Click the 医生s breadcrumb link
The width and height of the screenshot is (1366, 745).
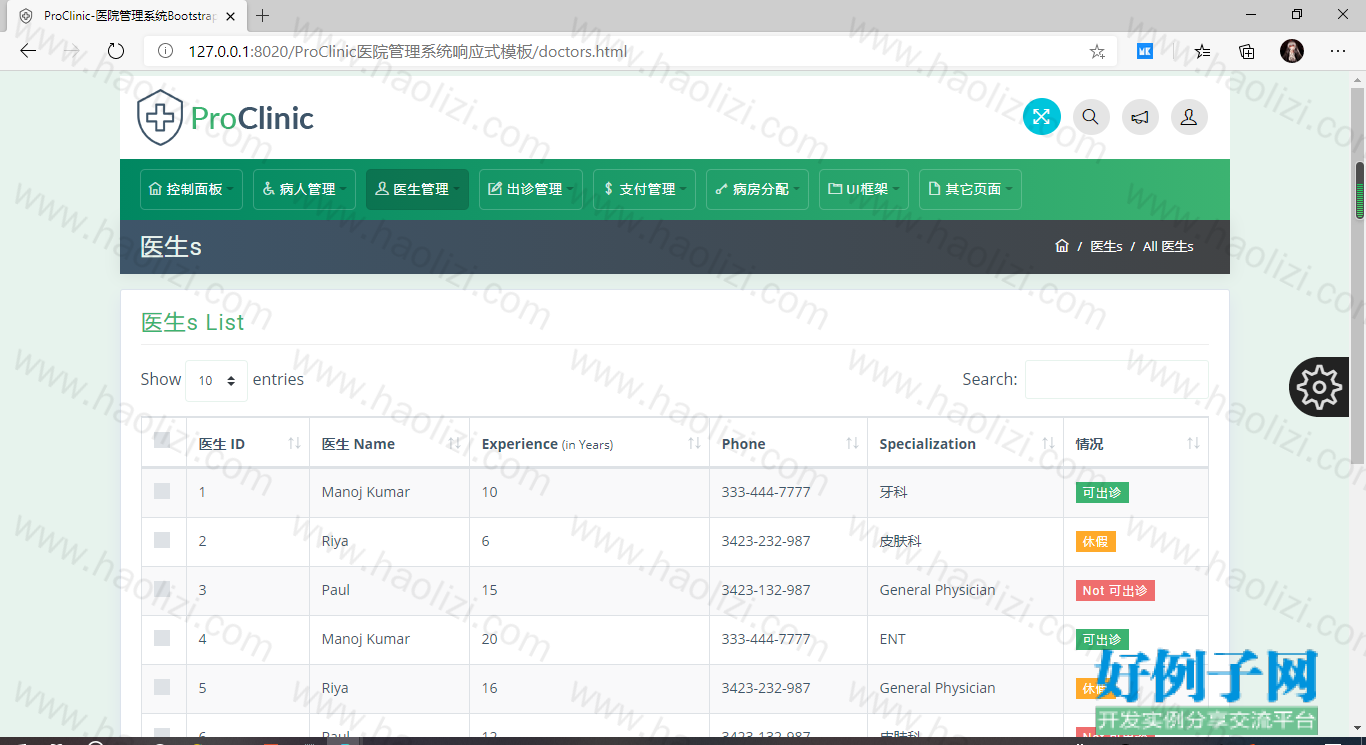[x=1106, y=246]
